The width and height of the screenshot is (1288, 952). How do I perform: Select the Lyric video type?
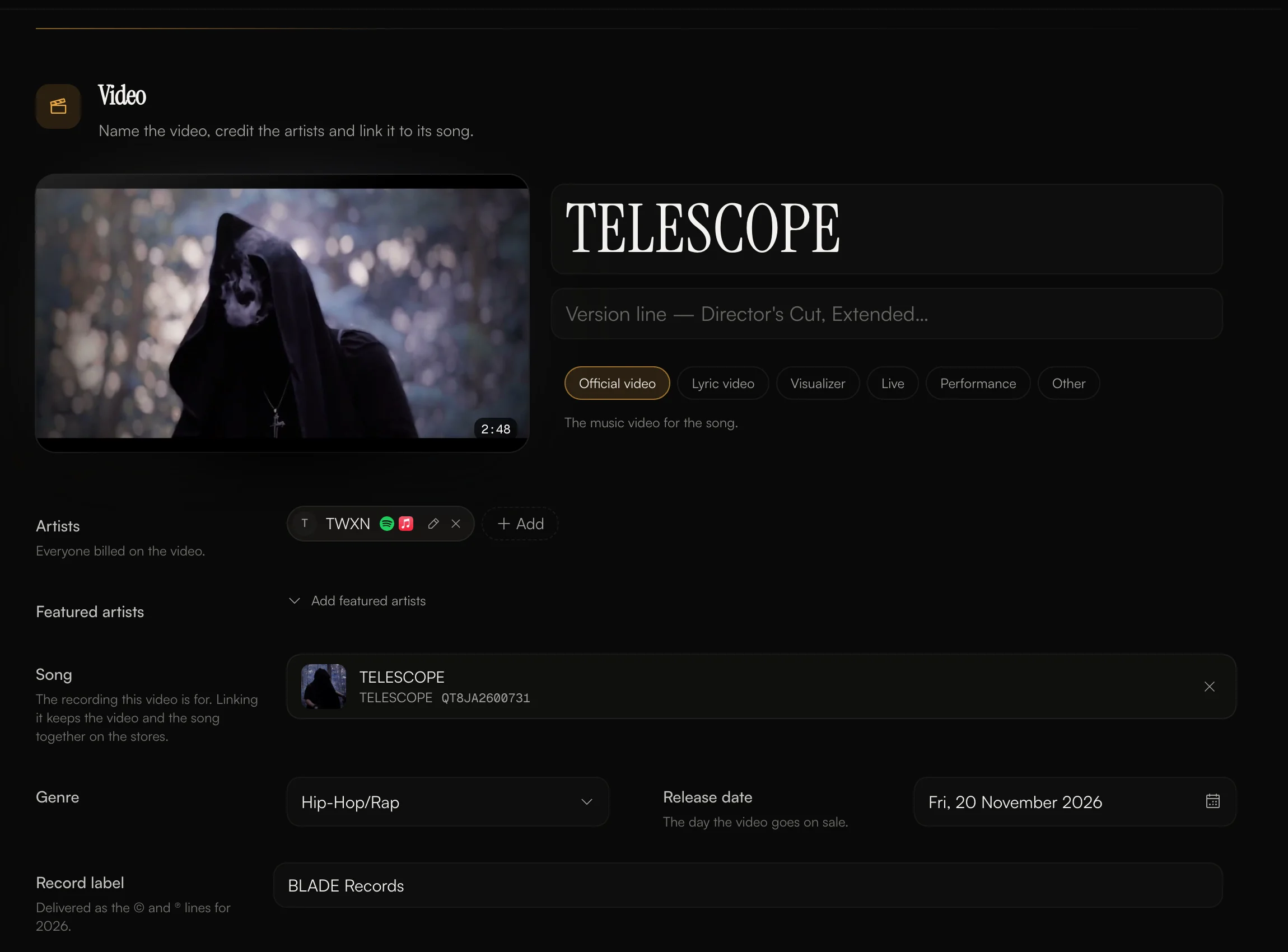pyautogui.click(x=722, y=383)
